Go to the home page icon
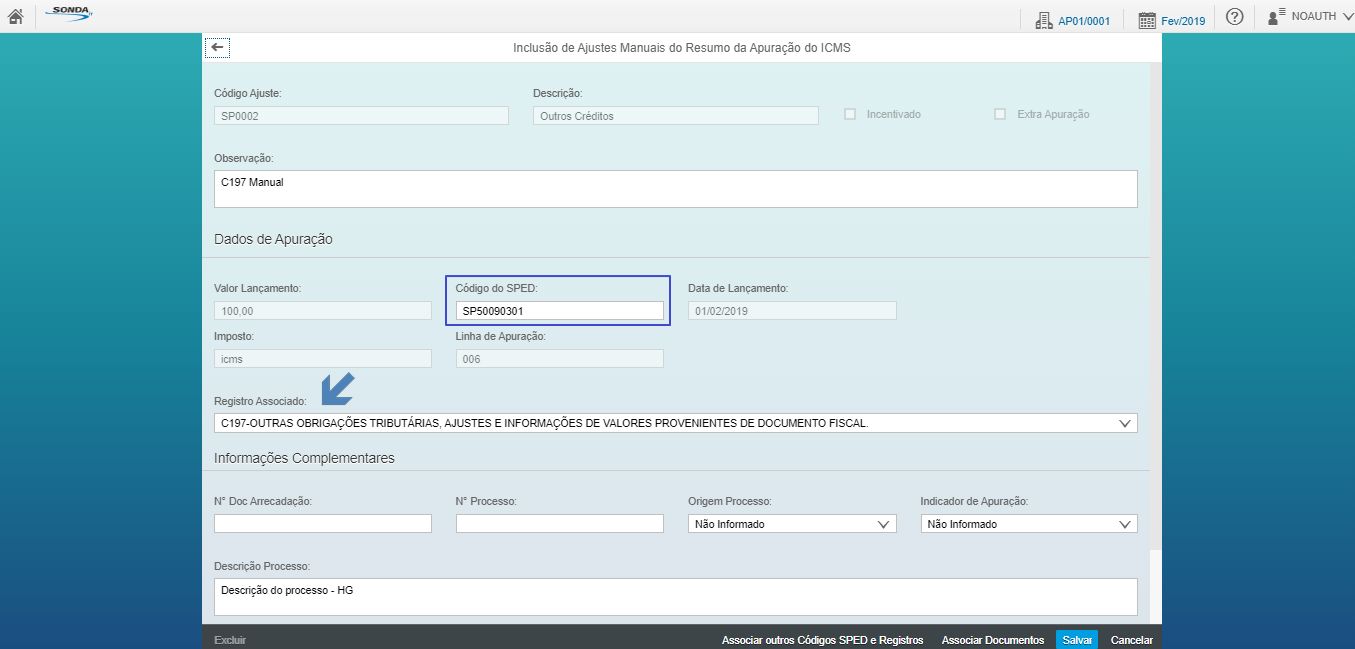The height and width of the screenshot is (649, 1355). coord(15,16)
